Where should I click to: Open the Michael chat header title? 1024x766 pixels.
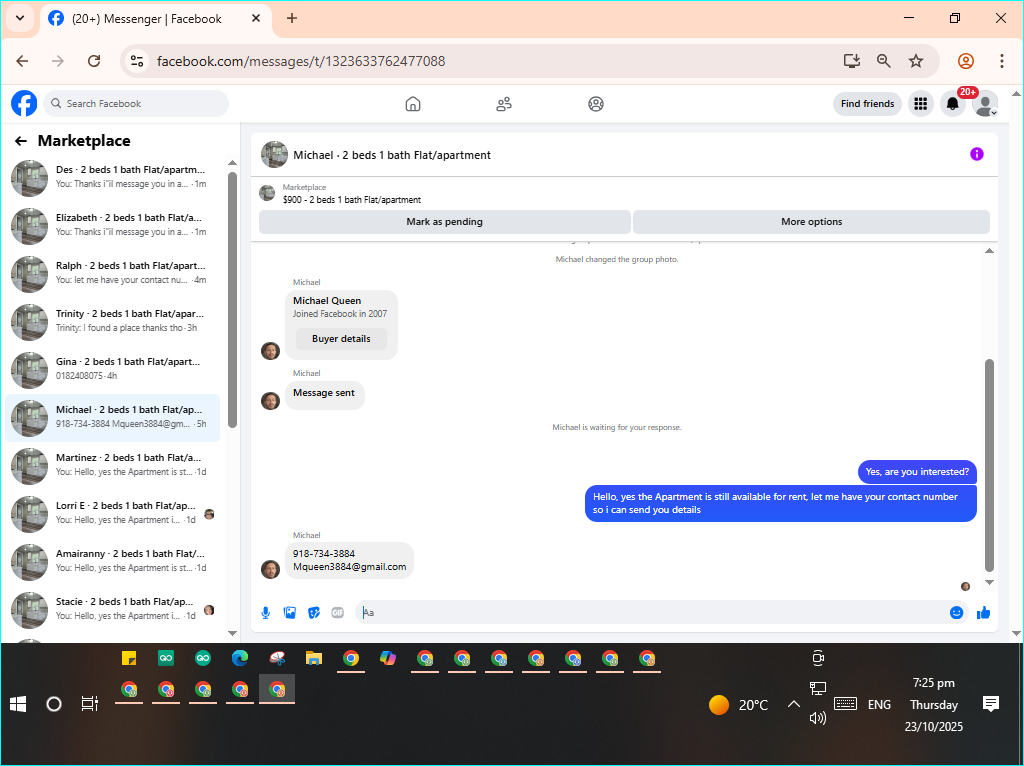pos(392,155)
